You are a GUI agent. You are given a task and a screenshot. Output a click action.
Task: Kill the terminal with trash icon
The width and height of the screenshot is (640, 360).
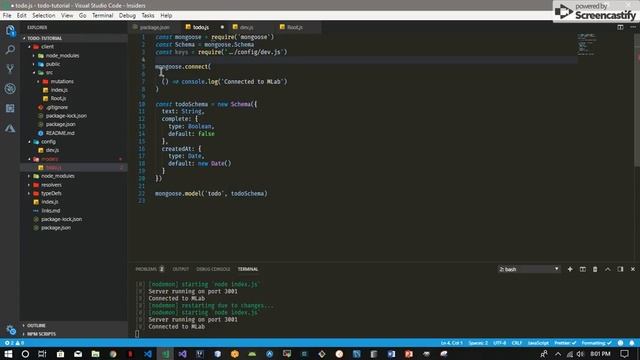click(595, 269)
